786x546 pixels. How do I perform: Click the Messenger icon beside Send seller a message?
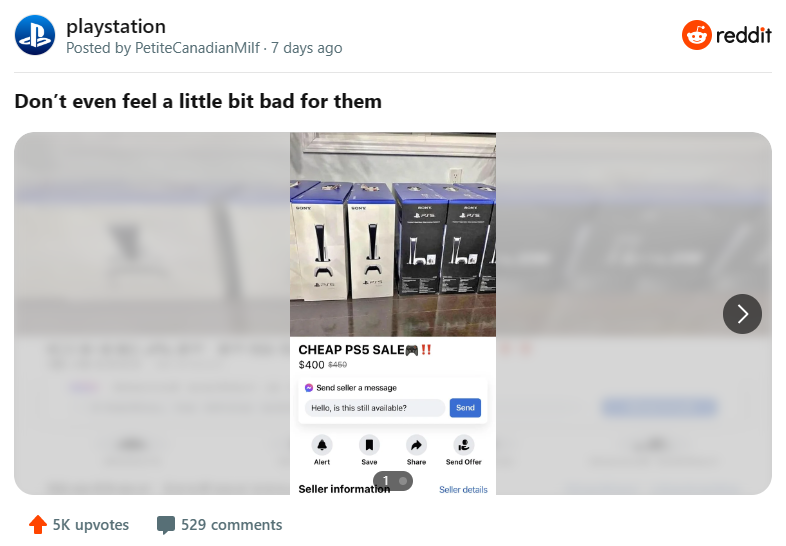coord(309,388)
